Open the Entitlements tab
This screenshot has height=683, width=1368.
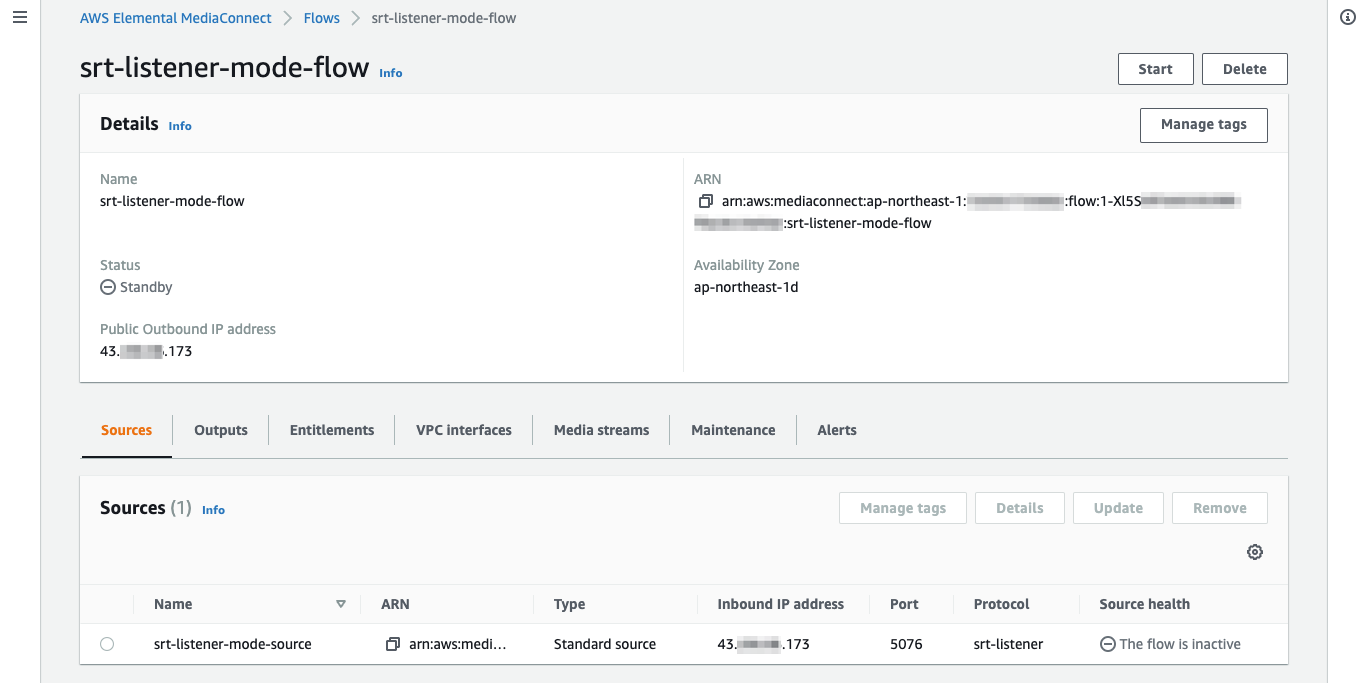332,430
